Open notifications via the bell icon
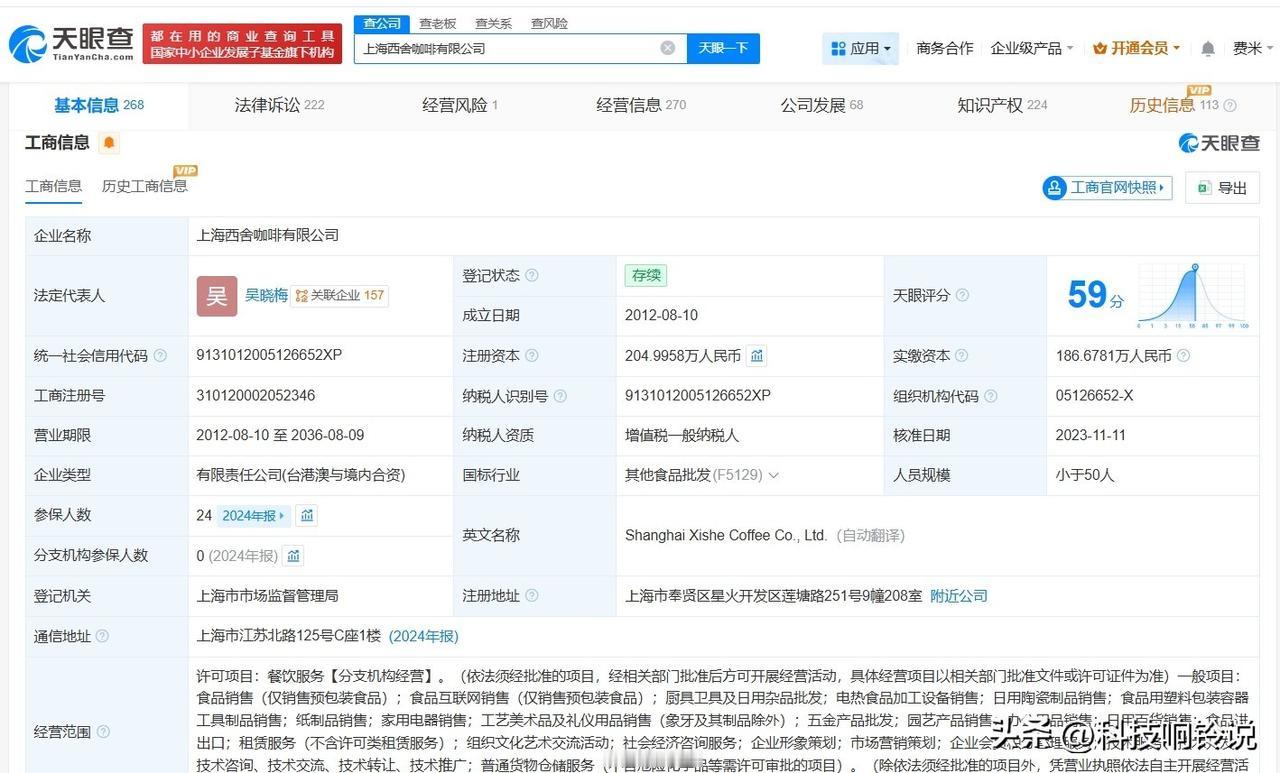Image resolution: width=1280 pixels, height=773 pixels. (x=1208, y=48)
